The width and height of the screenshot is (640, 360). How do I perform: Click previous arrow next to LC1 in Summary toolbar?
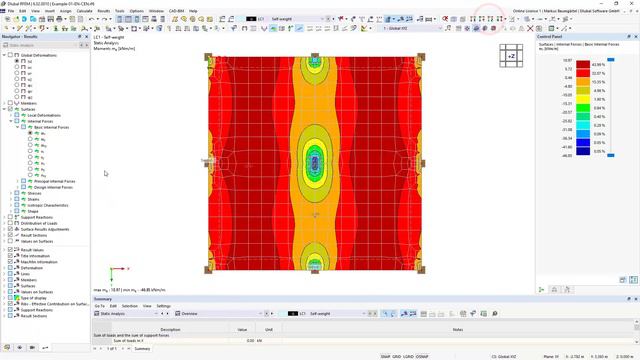[370, 313]
